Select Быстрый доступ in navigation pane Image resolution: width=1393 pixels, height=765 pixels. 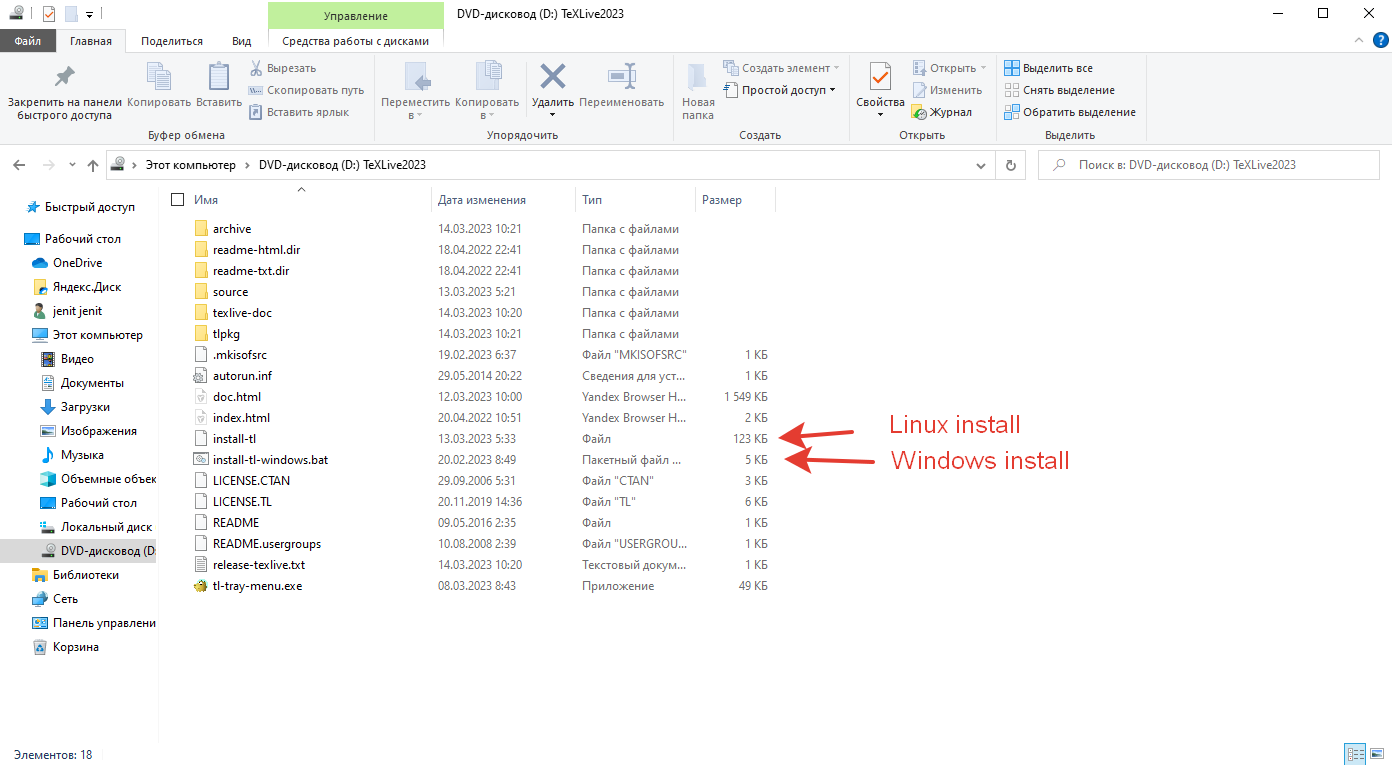click(81, 207)
